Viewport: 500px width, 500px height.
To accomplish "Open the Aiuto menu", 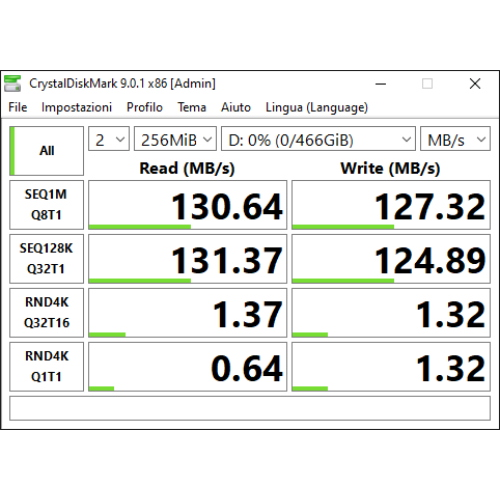I will point(236,107).
